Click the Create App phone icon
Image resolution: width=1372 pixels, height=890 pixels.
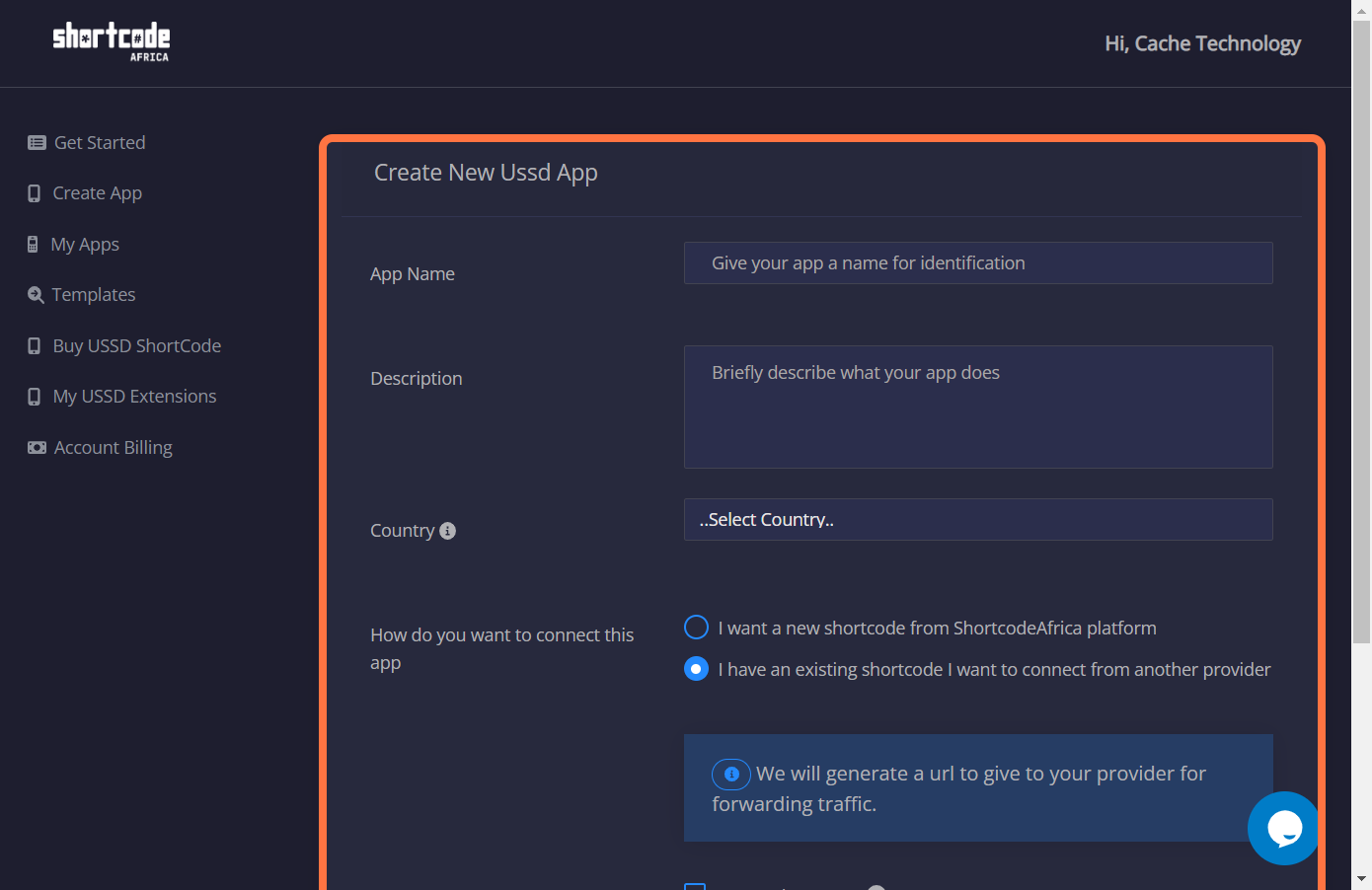(35, 193)
